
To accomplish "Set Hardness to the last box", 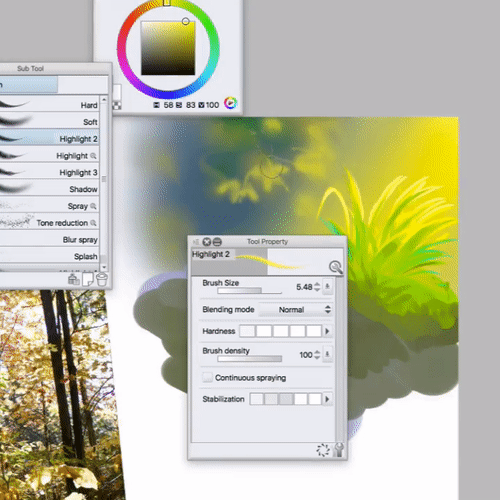I will pos(314,331).
